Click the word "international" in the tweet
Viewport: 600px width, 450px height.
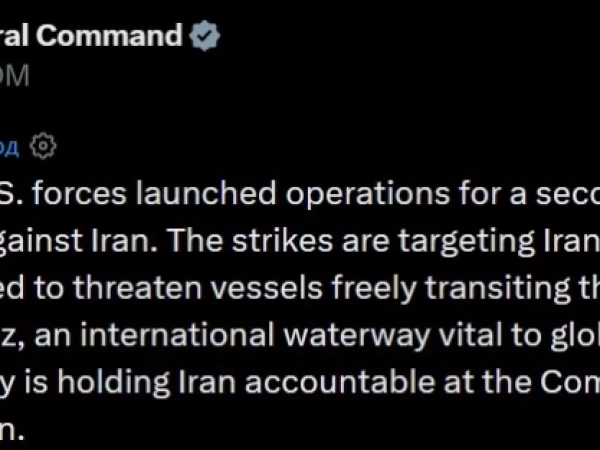click(177, 335)
